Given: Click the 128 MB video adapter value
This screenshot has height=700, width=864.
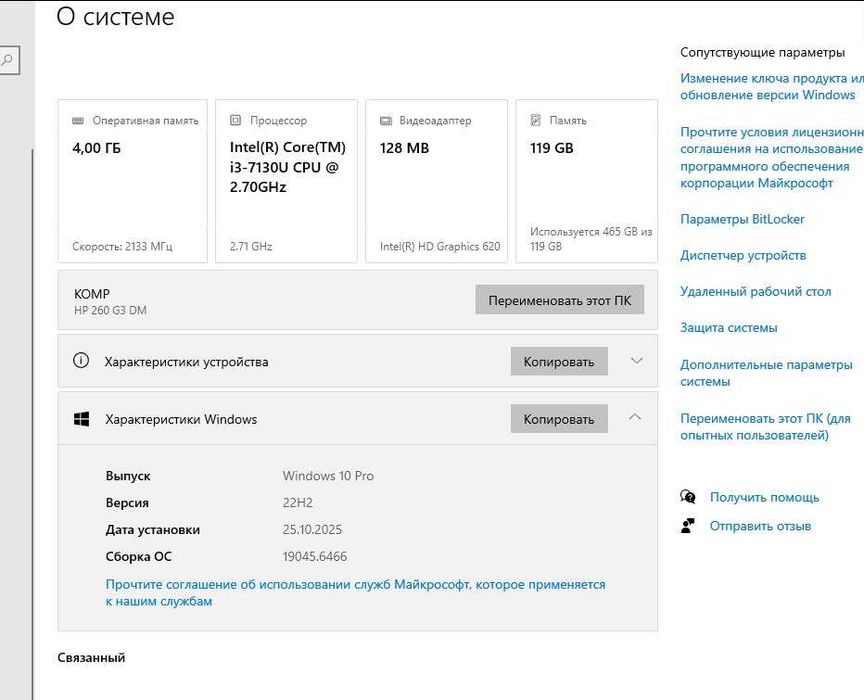Looking at the screenshot, I should (x=404, y=148).
